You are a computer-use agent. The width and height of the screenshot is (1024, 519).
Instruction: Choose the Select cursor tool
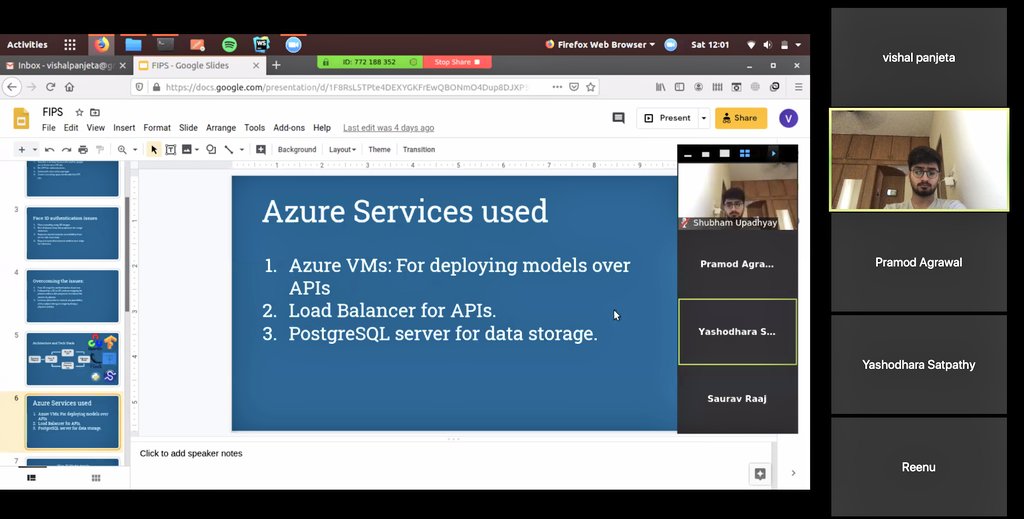pos(153,149)
